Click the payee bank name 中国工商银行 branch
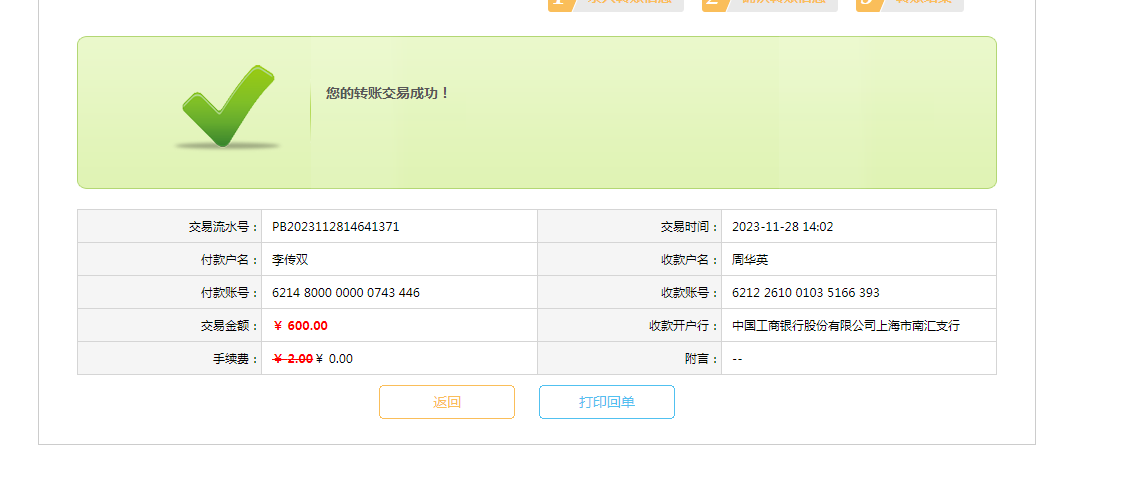The image size is (1121, 479). [845, 326]
